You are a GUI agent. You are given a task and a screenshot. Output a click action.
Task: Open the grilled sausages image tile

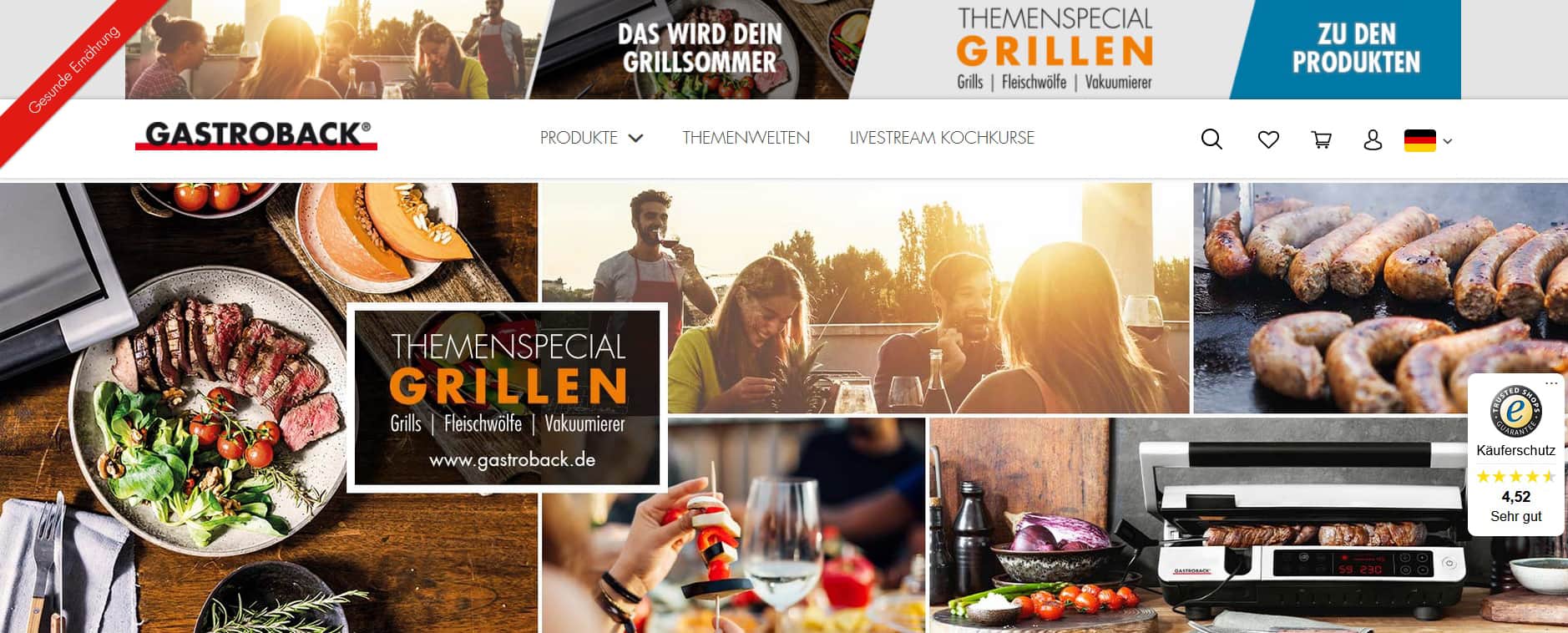tap(1380, 298)
